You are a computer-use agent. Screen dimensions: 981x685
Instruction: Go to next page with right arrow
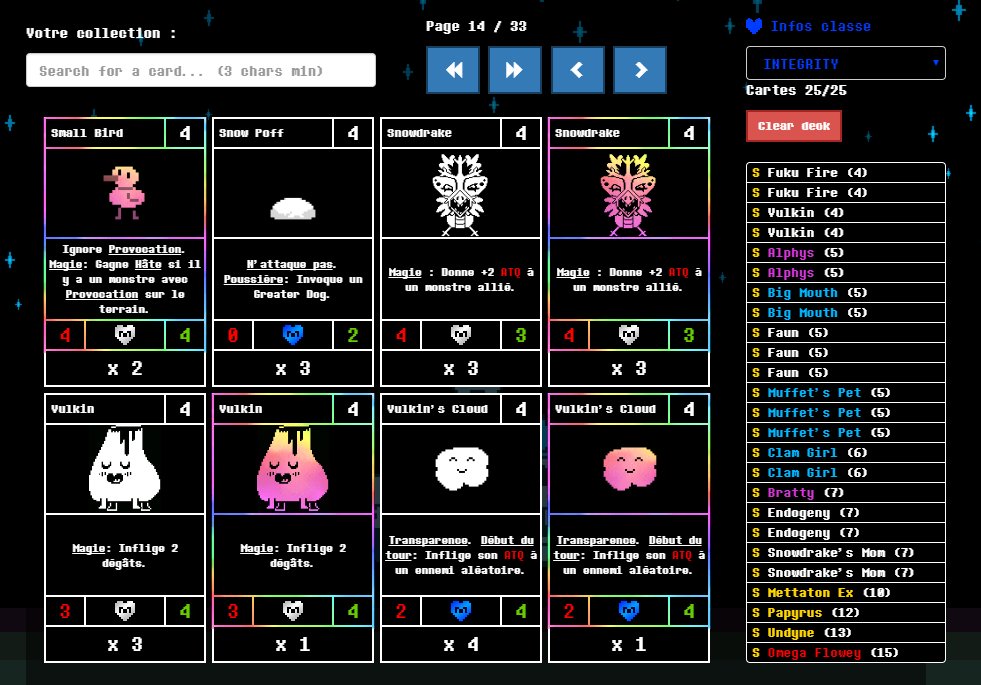pos(640,70)
